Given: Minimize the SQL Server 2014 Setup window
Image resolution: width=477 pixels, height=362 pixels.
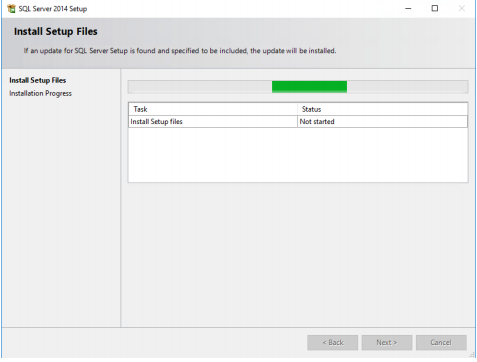Looking at the screenshot, I should coord(408,9).
